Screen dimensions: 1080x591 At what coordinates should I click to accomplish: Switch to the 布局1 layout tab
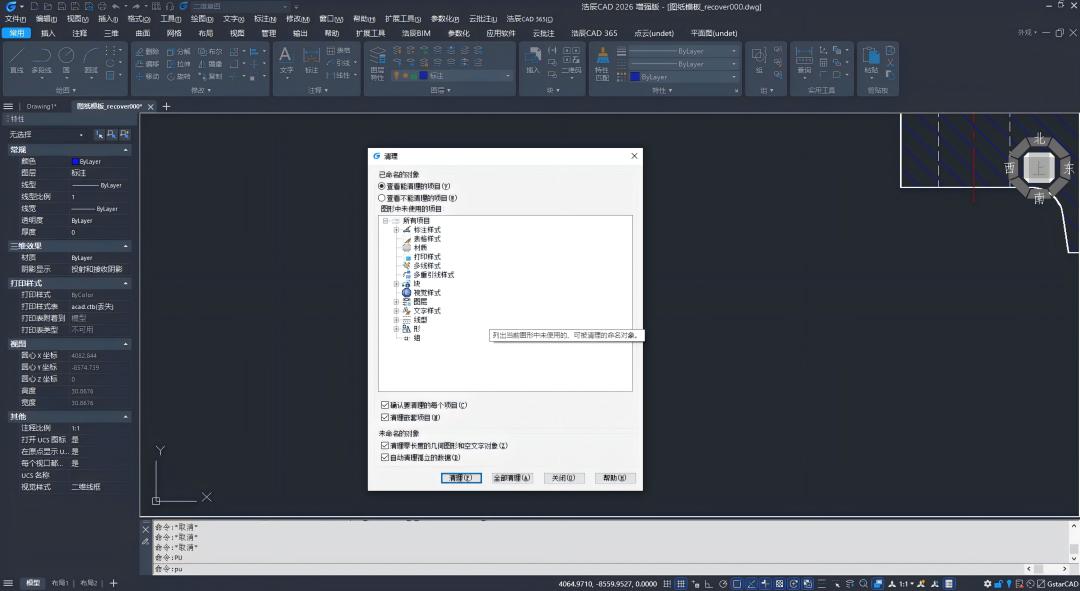pos(61,583)
